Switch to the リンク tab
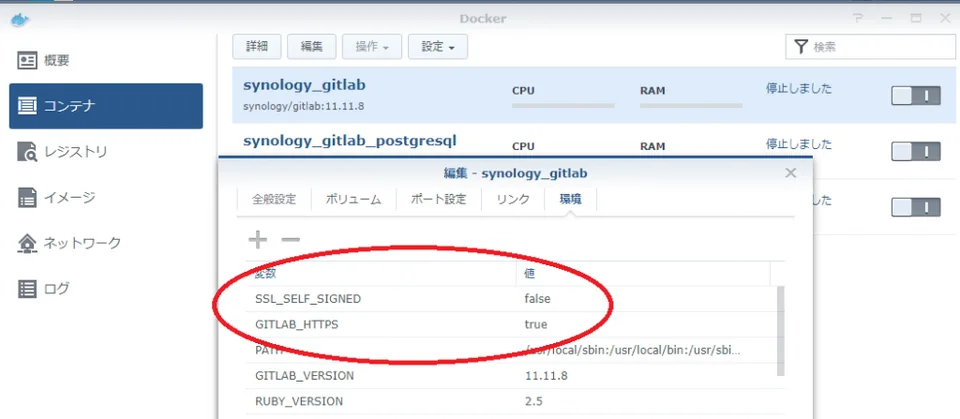This screenshot has width=960, height=419. pyautogui.click(x=513, y=200)
